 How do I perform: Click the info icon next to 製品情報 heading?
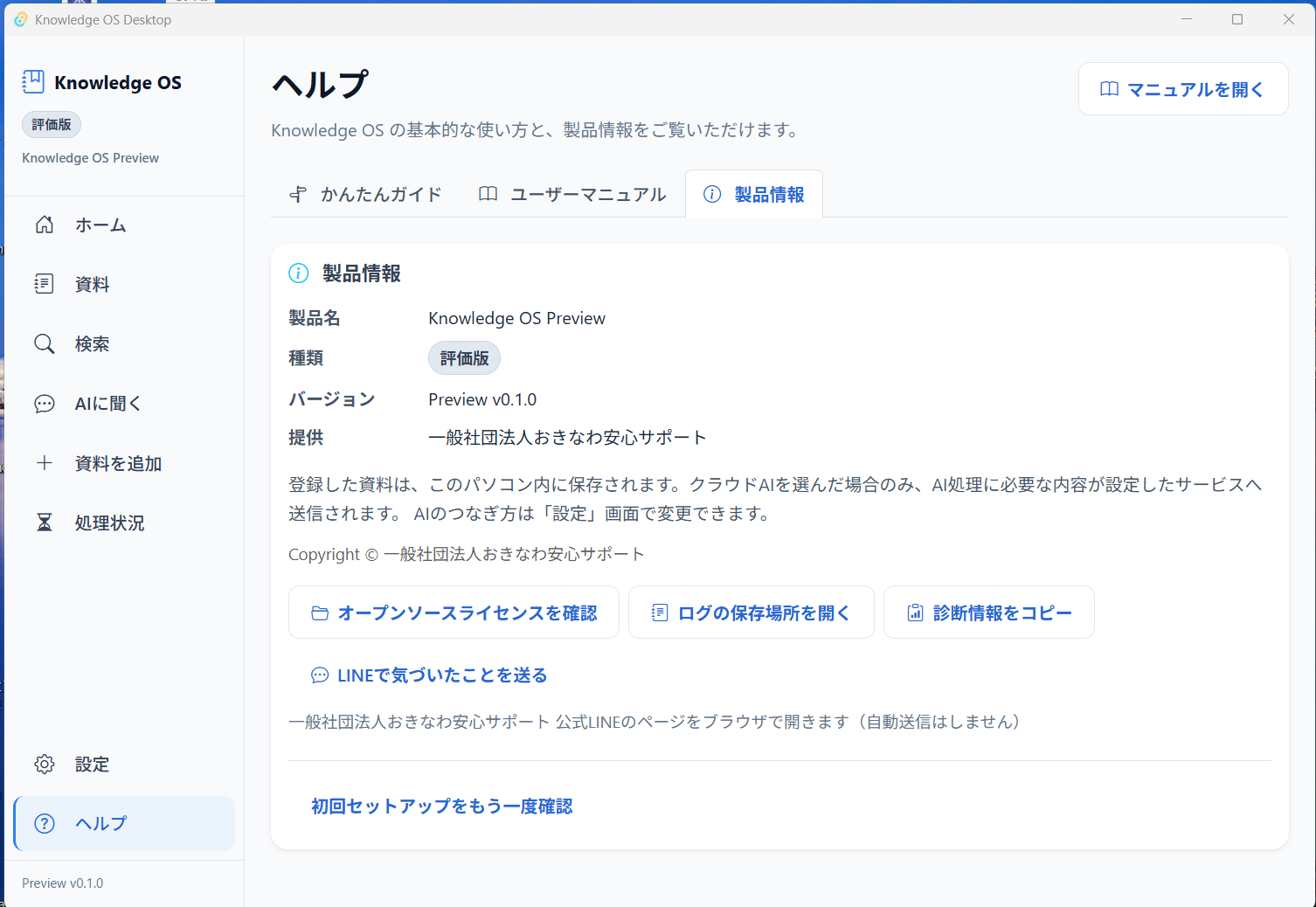299,273
